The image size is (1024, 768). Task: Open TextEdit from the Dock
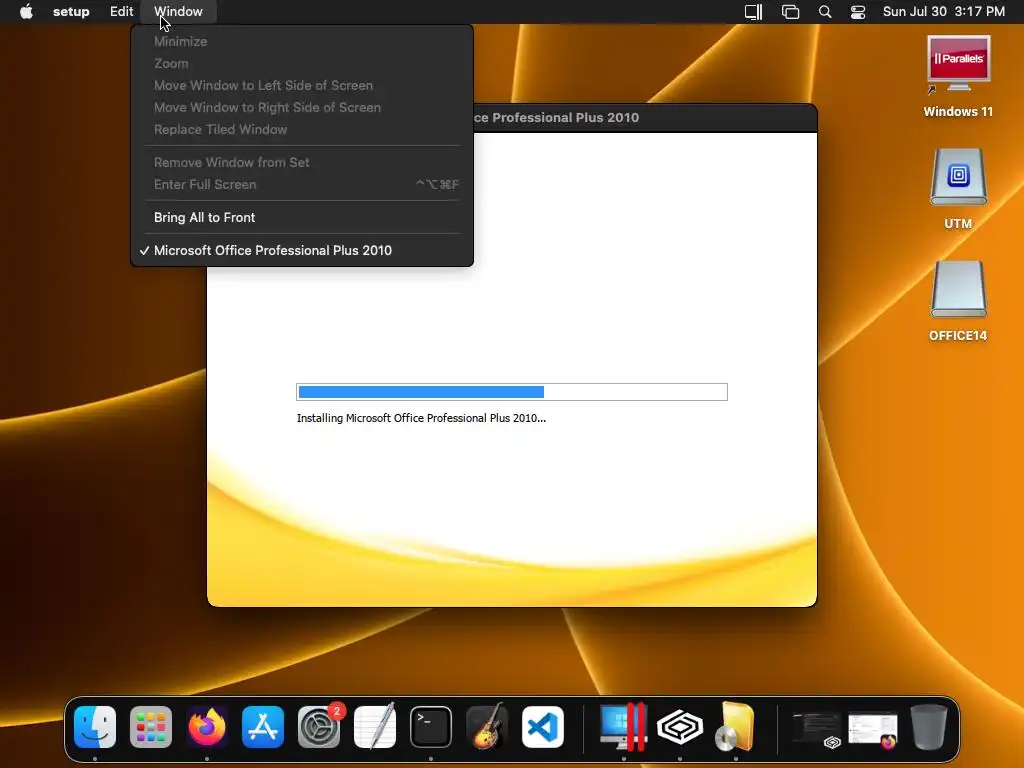pos(375,726)
